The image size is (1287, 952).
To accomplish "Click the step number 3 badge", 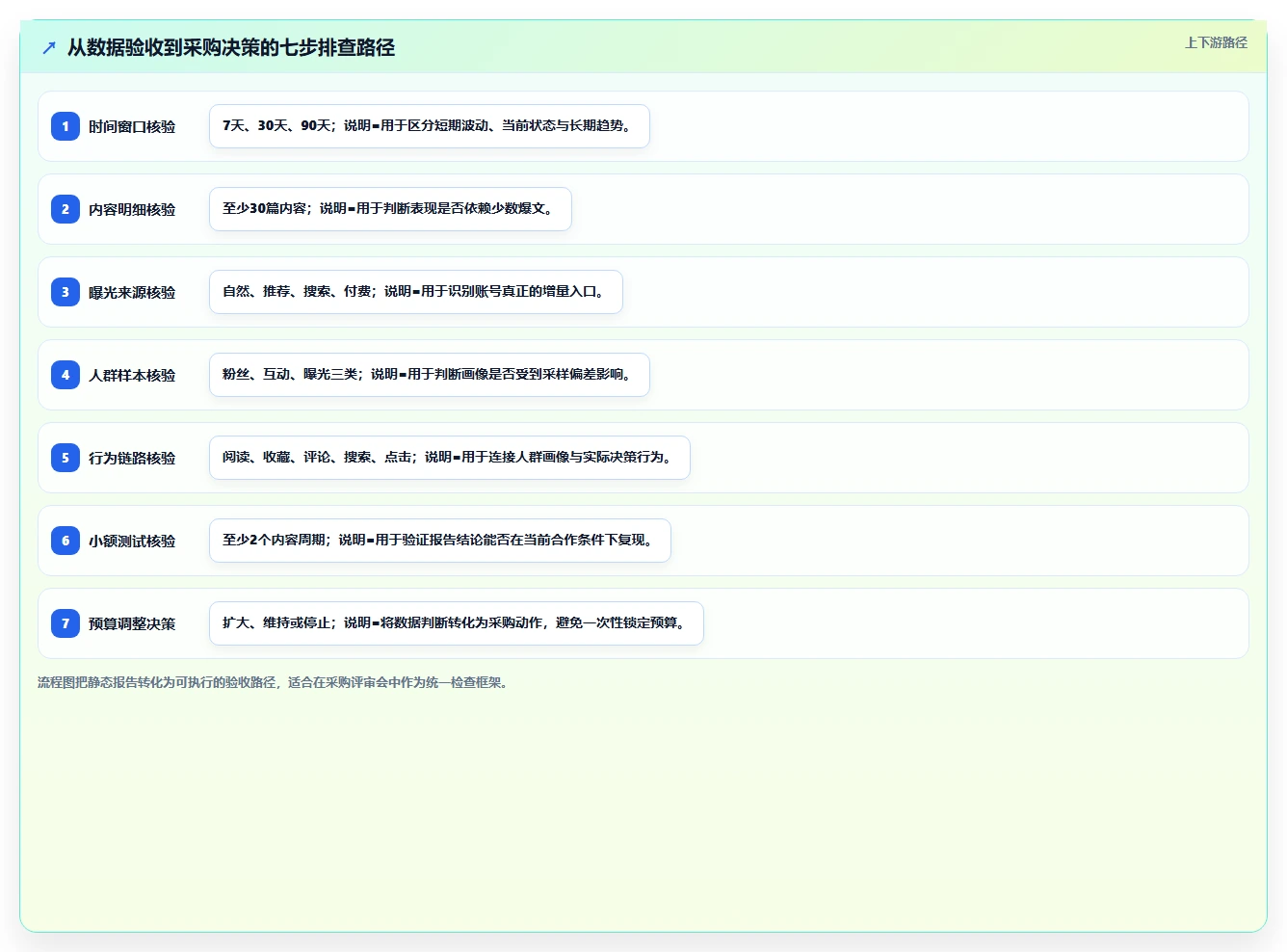I will [x=66, y=292].
